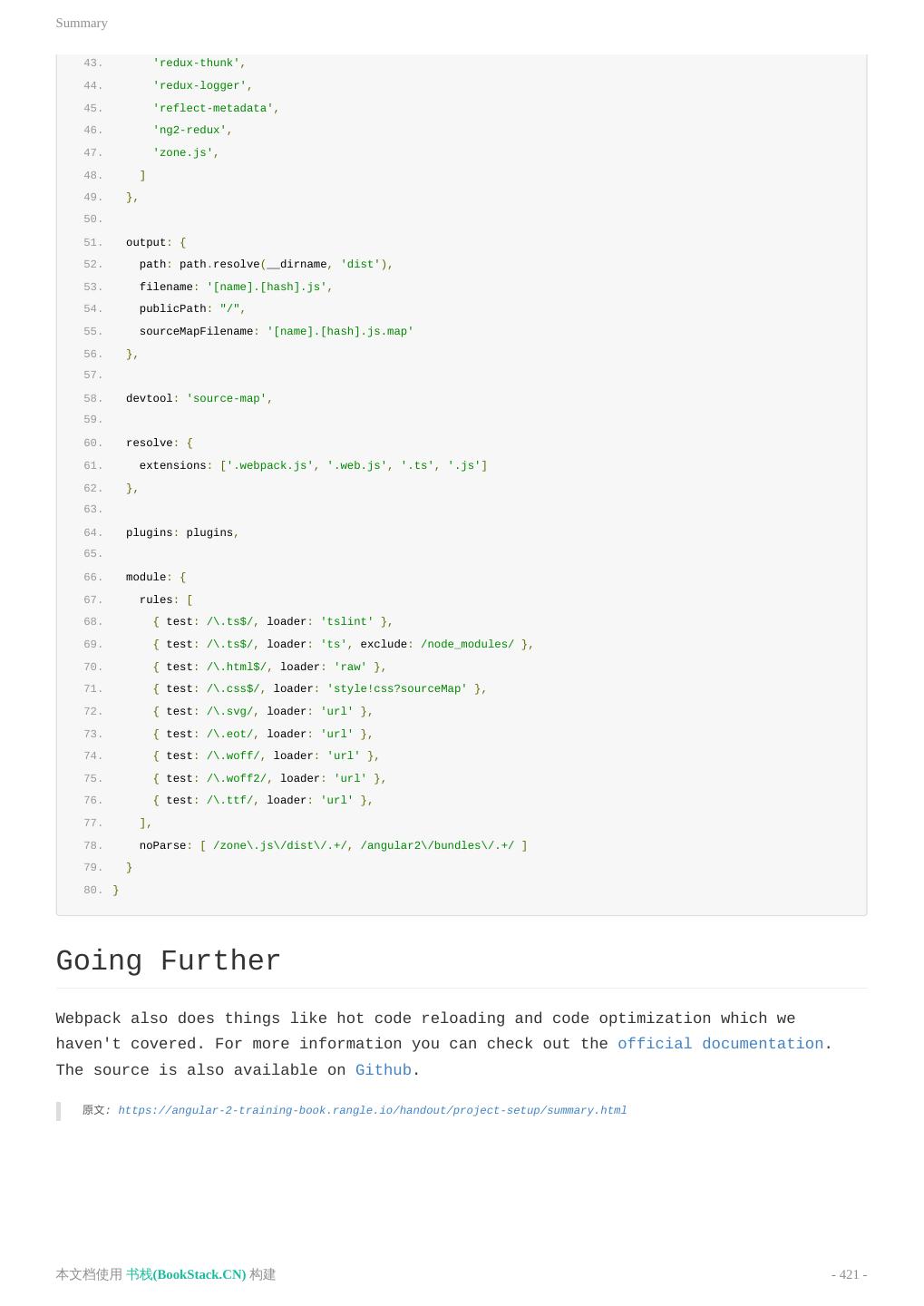The width and height of the screenshot is (924, 1306).
Task: Open the official documentation link
Action: 720,1044
